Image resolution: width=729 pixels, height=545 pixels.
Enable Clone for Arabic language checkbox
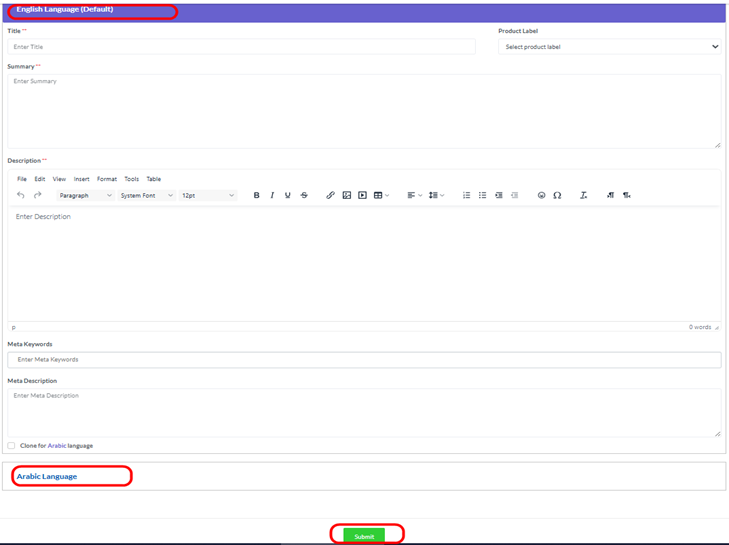12,446
